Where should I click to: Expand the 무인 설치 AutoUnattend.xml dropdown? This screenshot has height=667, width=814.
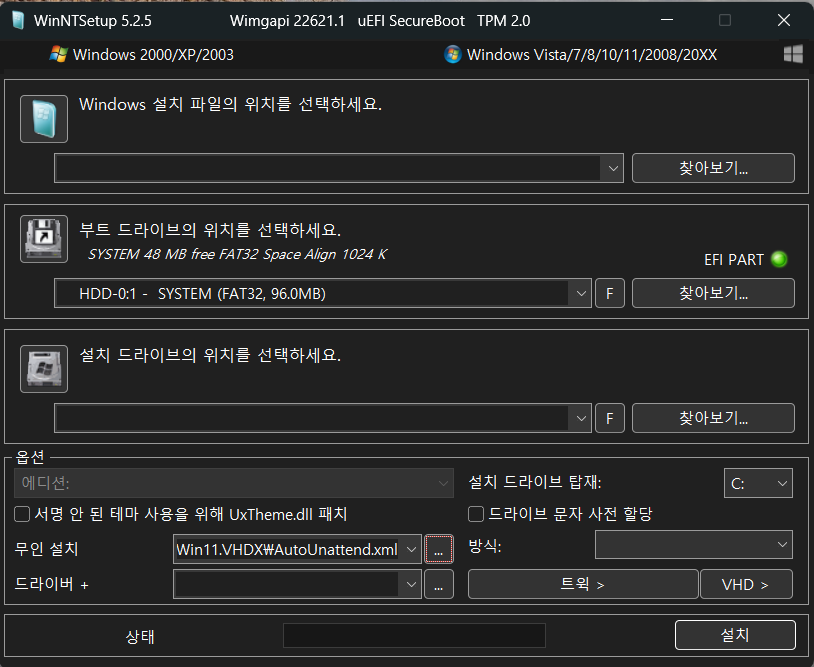click(x=411, y=549)
